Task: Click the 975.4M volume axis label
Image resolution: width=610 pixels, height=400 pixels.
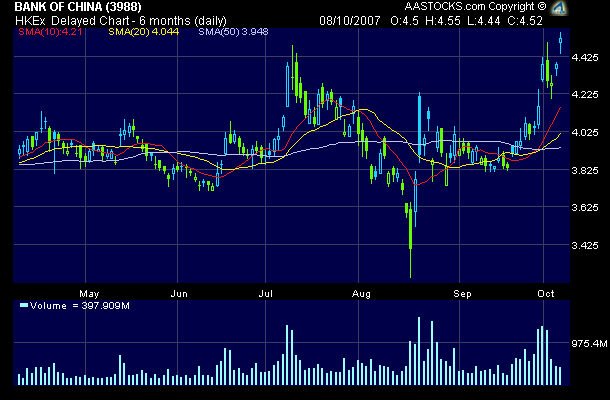Action: 589,344
